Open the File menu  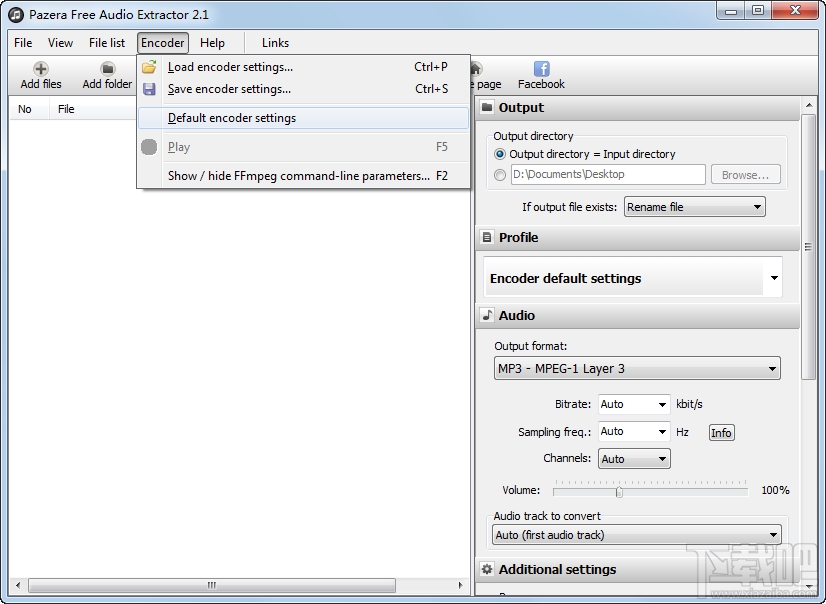22,43
